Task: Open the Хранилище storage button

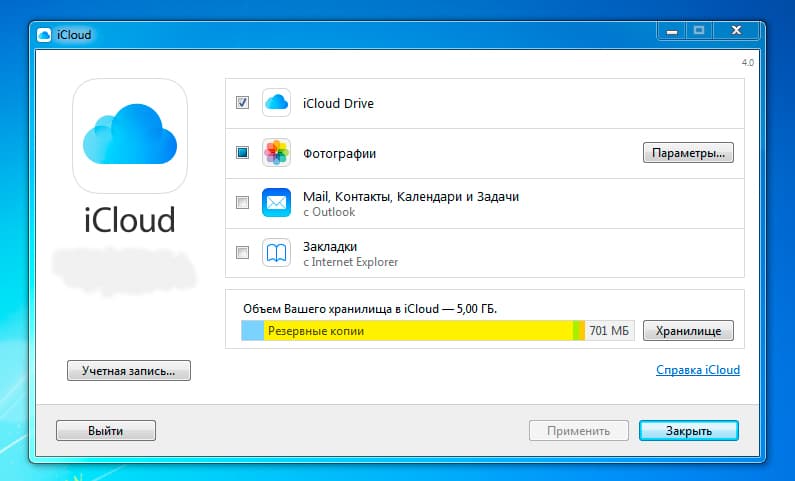Action: (688, 330)
